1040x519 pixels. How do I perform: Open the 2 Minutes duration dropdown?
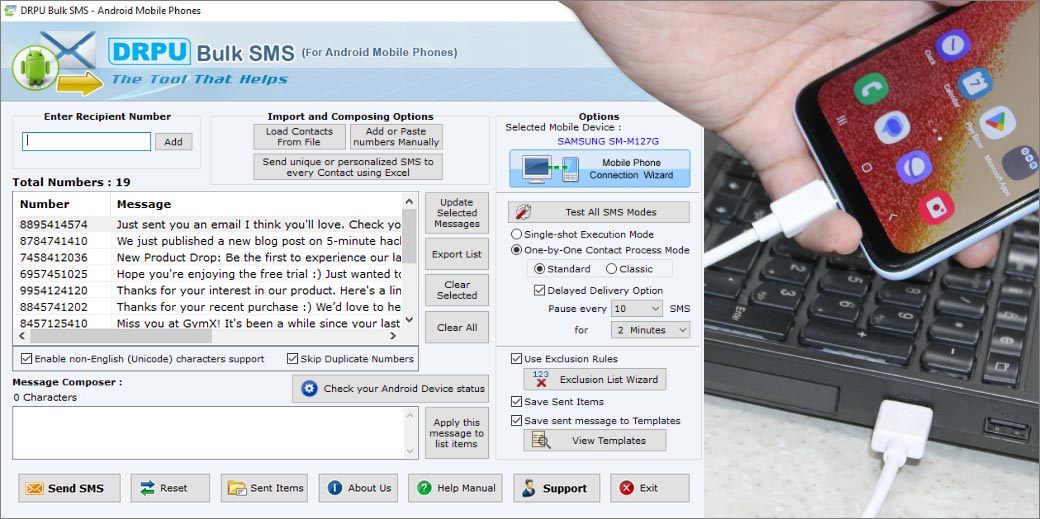pyautogui.click(x=651, y=330)
